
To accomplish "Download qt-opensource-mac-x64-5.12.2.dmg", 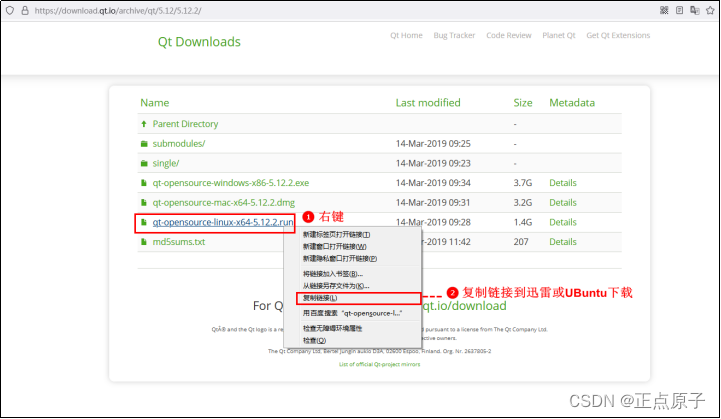I will [x=223, y=202].
